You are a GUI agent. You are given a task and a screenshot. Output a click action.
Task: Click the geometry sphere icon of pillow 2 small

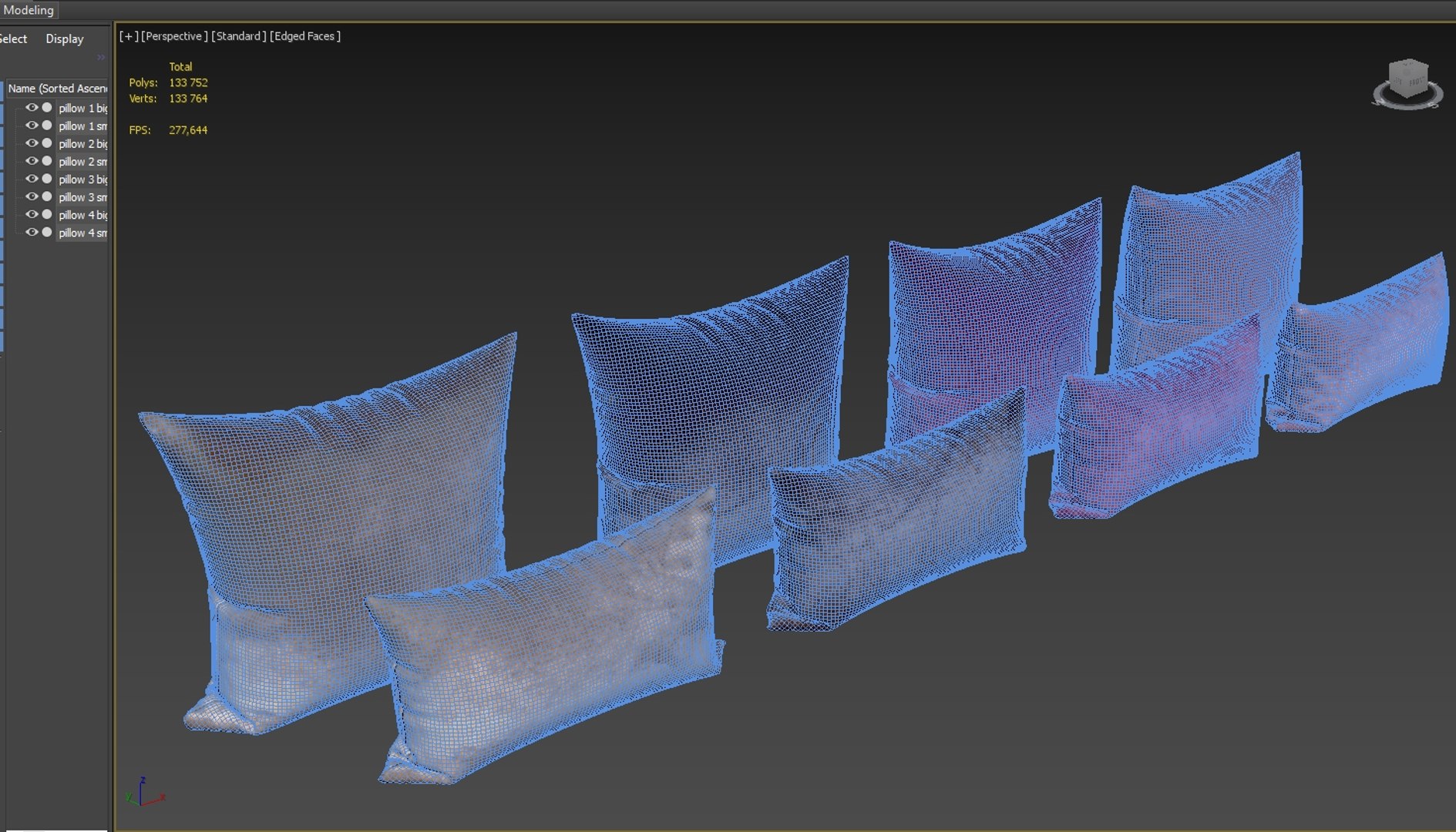[47, 161]
